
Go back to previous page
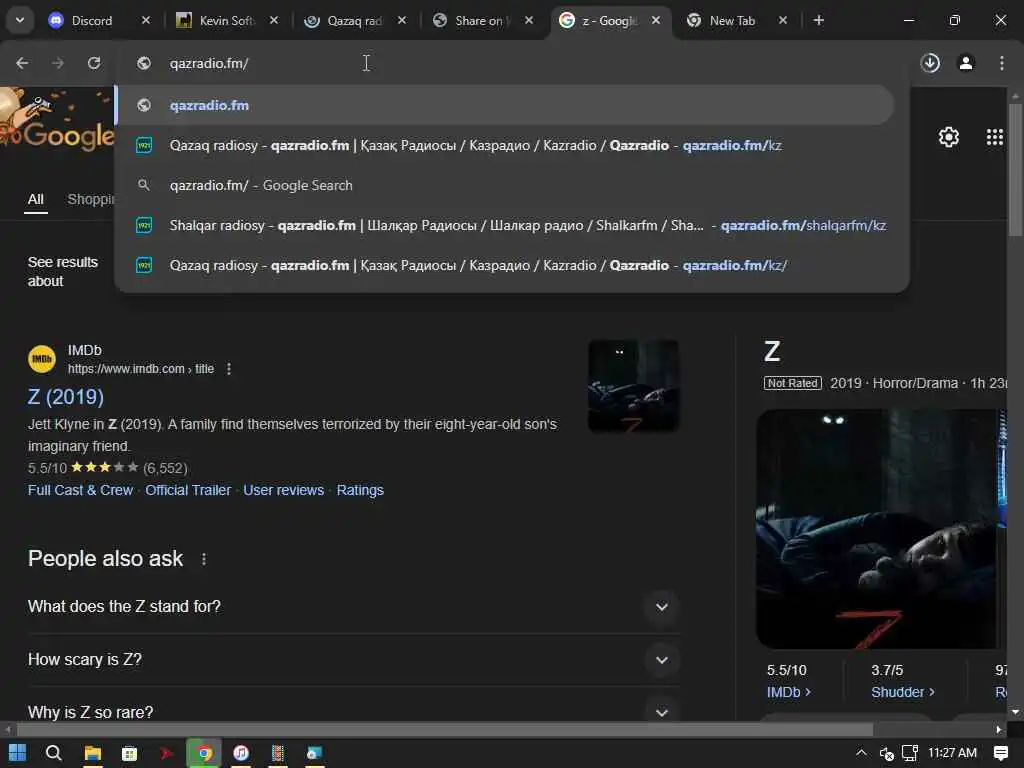pos(22,63)
